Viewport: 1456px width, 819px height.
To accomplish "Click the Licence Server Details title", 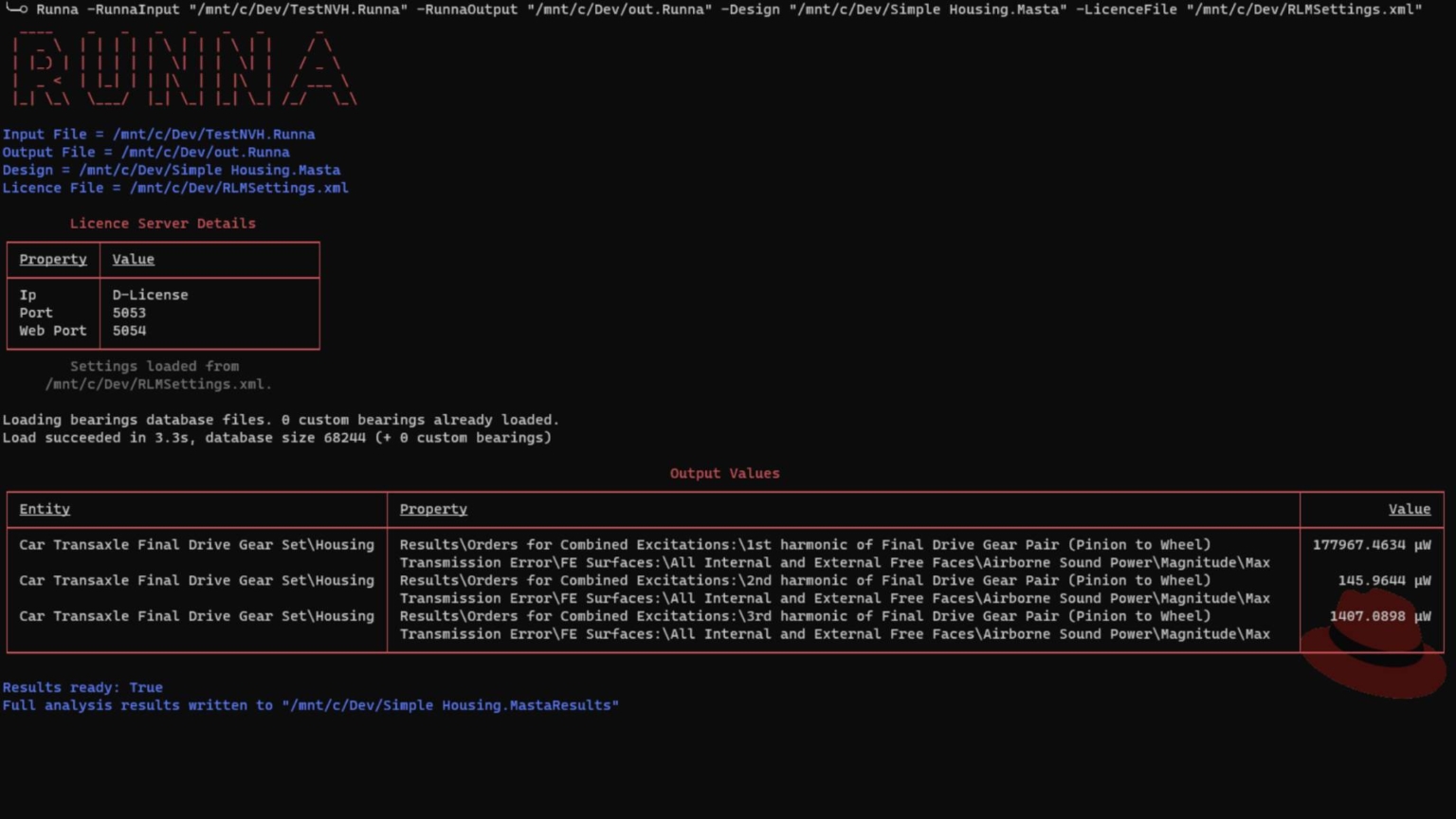I will [162, 224].
